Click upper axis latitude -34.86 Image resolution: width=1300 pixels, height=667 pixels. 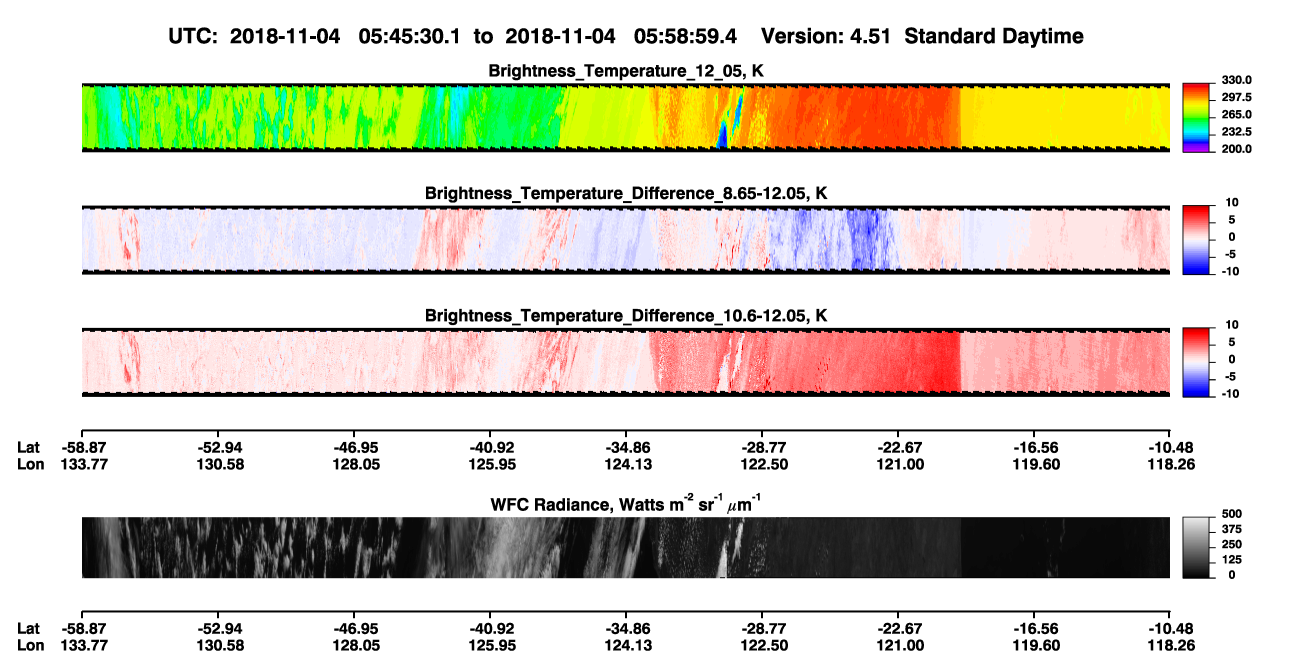(626, 447)
